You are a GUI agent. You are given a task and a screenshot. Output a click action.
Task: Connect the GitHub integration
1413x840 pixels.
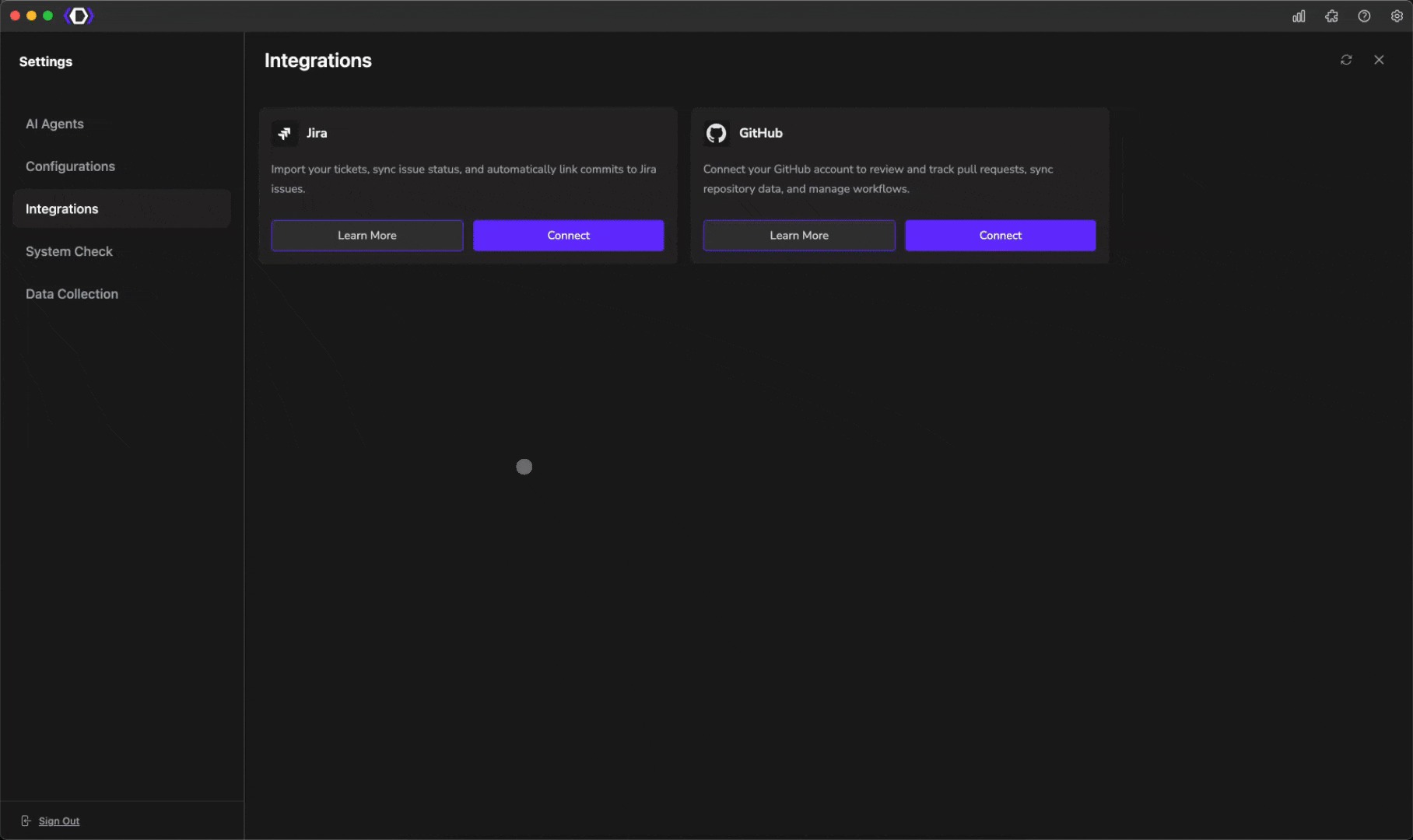(x=1000, y=235)
